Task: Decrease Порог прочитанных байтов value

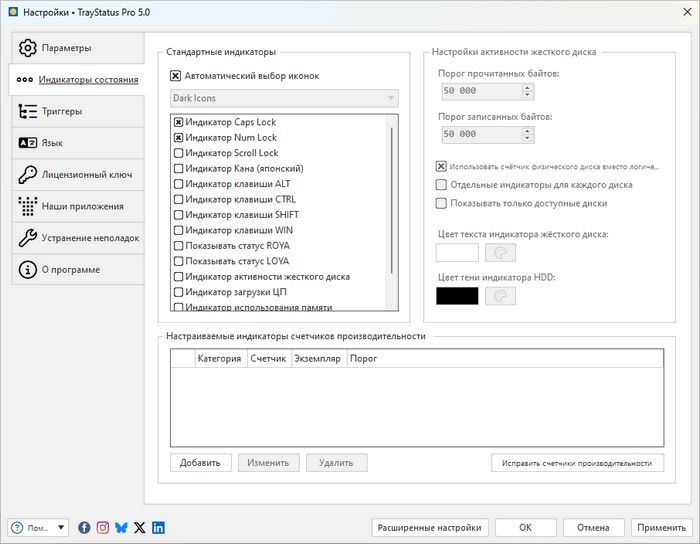Action: [527, 95]
